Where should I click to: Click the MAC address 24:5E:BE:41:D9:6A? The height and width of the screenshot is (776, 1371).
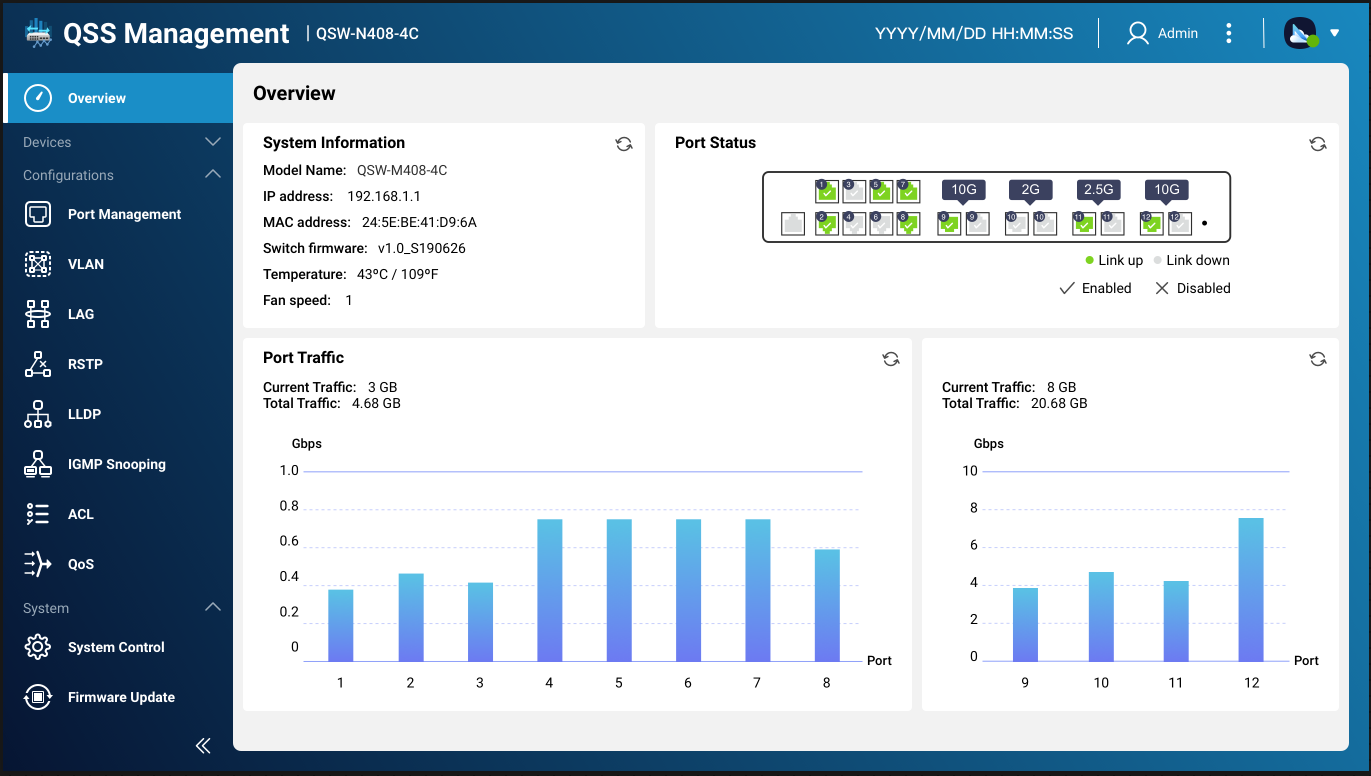tap(419, 222)
